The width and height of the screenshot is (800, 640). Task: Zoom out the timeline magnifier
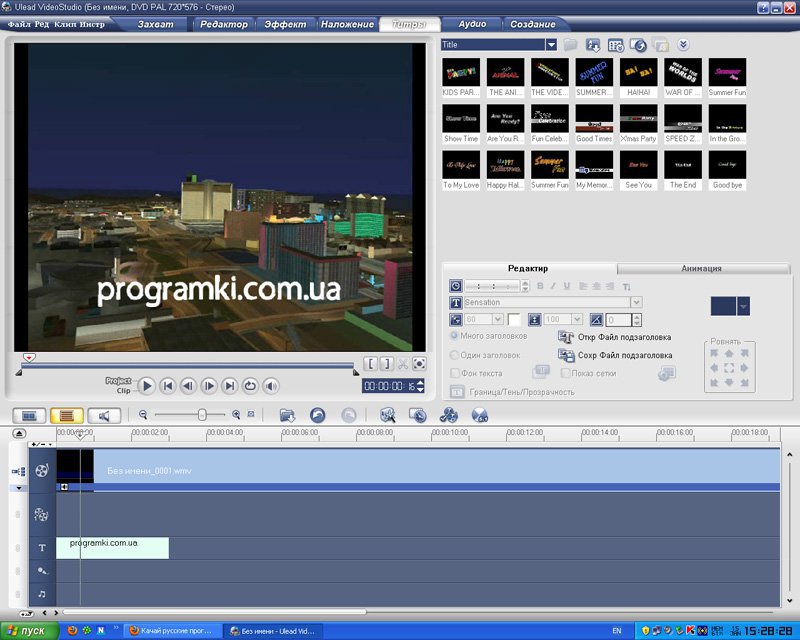(143, 414)
